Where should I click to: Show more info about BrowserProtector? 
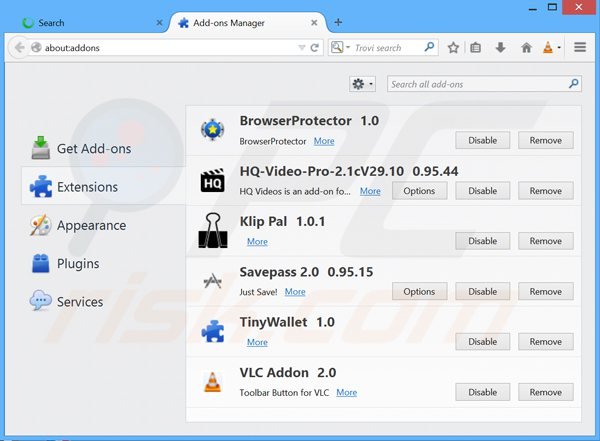tap(324, 141)
